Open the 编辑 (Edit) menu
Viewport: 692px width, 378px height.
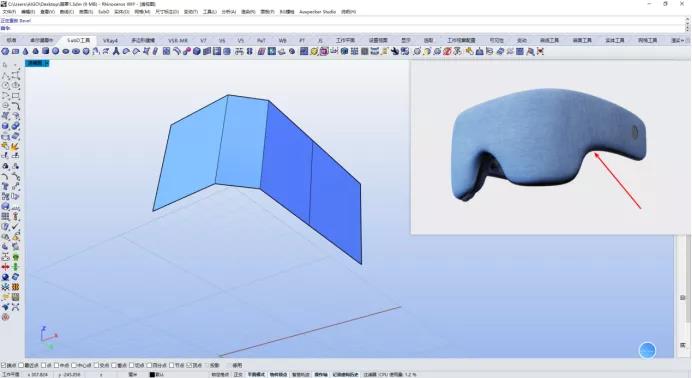point(28,11)
